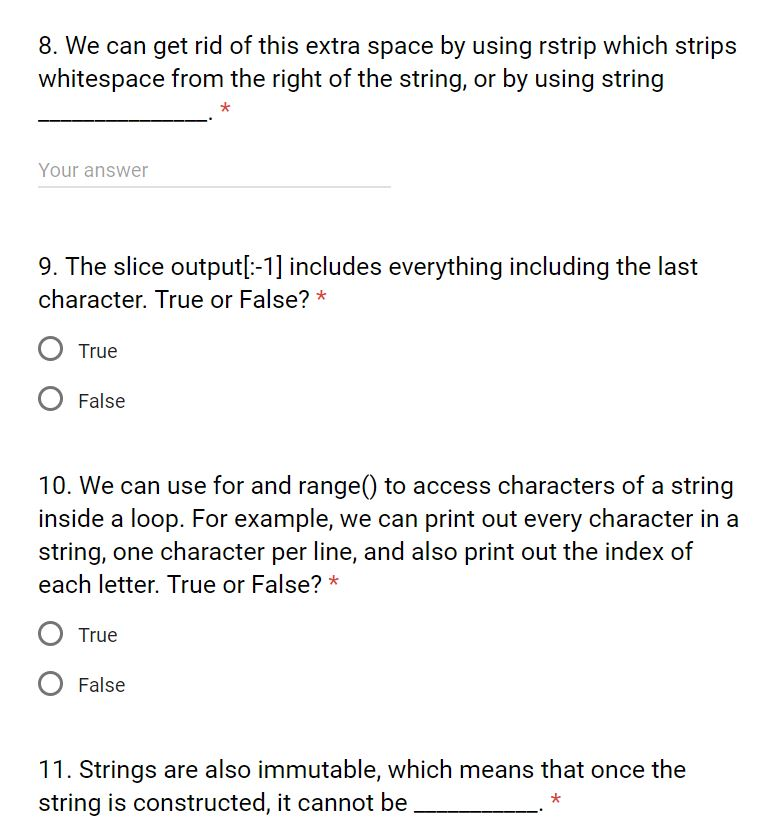Choose True under the slice output question
The width and height of the screenshot is (762, 832).
[50, 349]
